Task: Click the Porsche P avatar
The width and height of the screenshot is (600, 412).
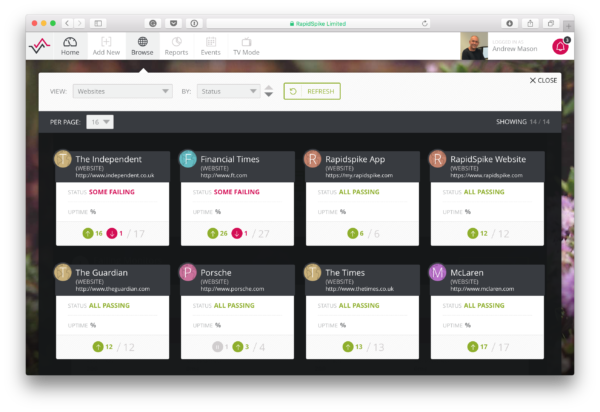Action: click(x=188, y=272)
